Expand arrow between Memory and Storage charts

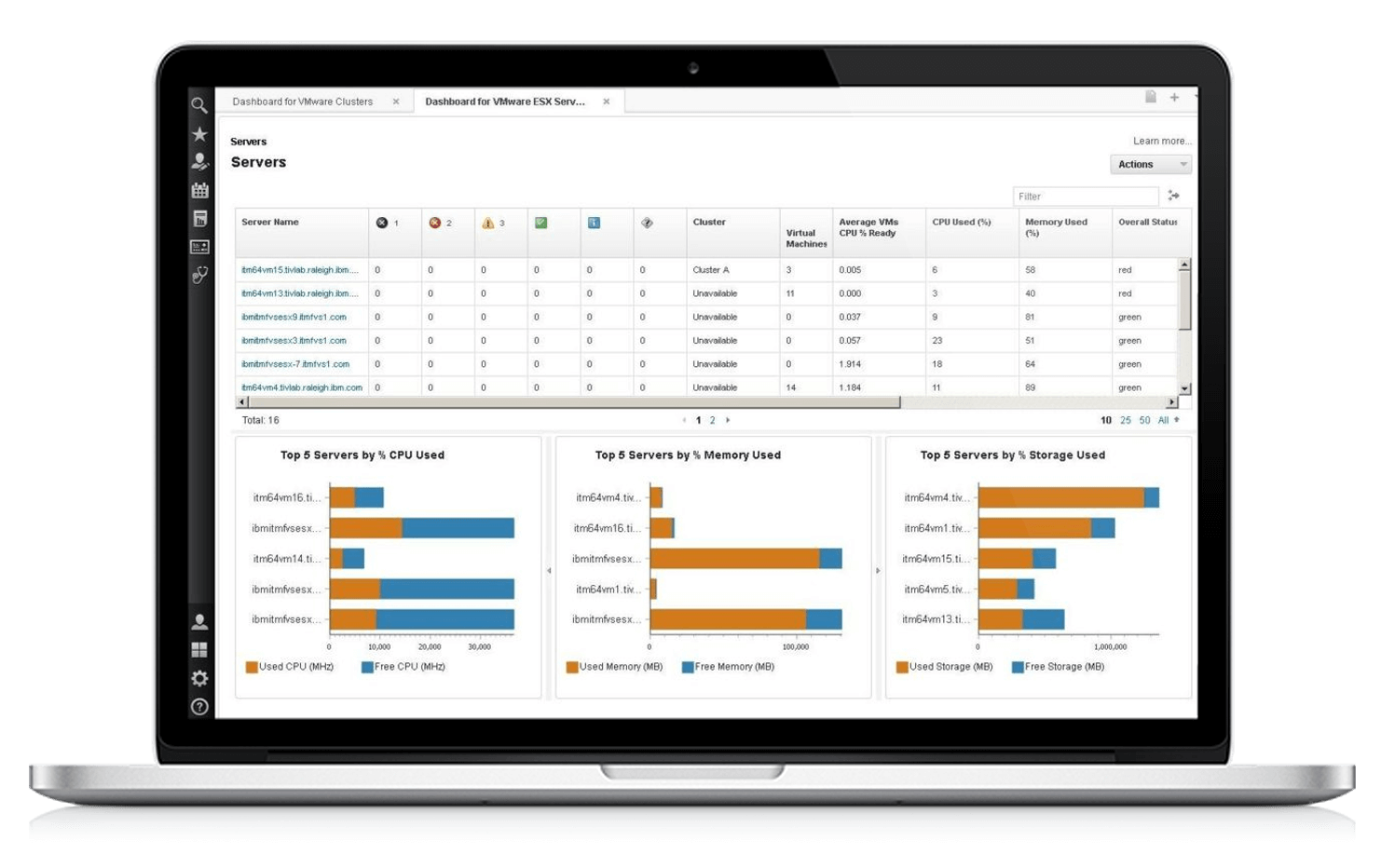pos(878,571)
